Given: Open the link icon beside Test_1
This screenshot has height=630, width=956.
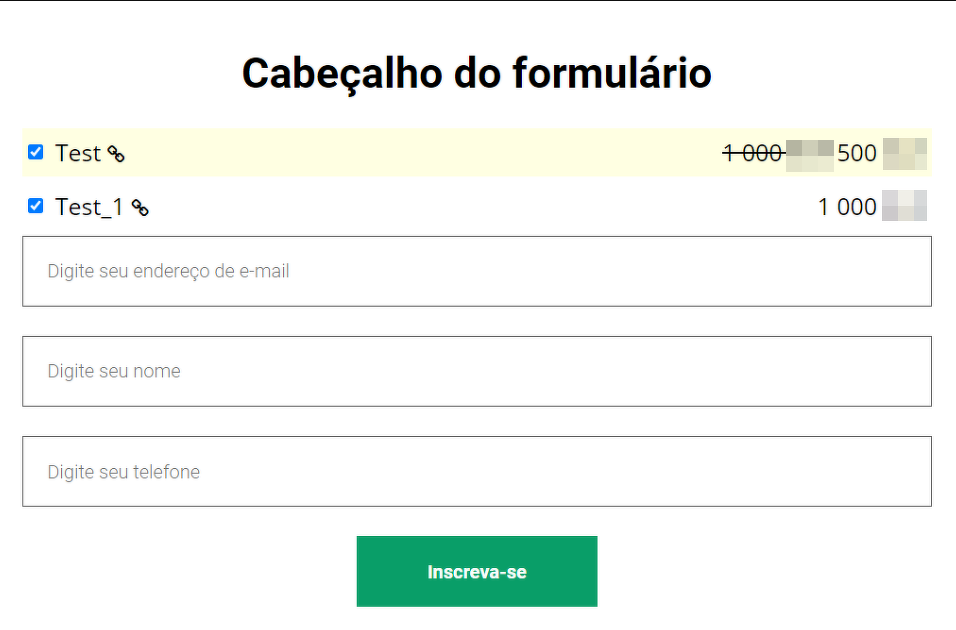Looking at the screenshot, I should coord(140,208).
